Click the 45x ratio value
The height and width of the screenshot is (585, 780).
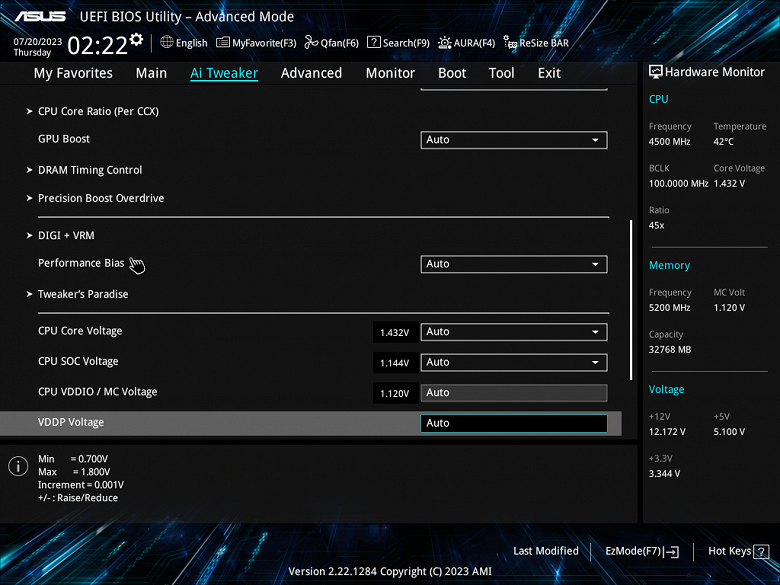click(x=656, y=225)
